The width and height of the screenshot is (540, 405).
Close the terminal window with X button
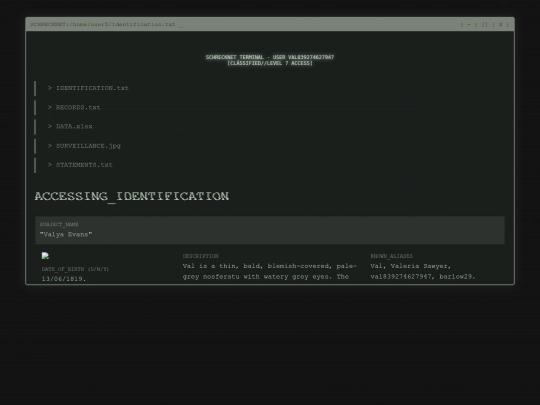(500, 24)
